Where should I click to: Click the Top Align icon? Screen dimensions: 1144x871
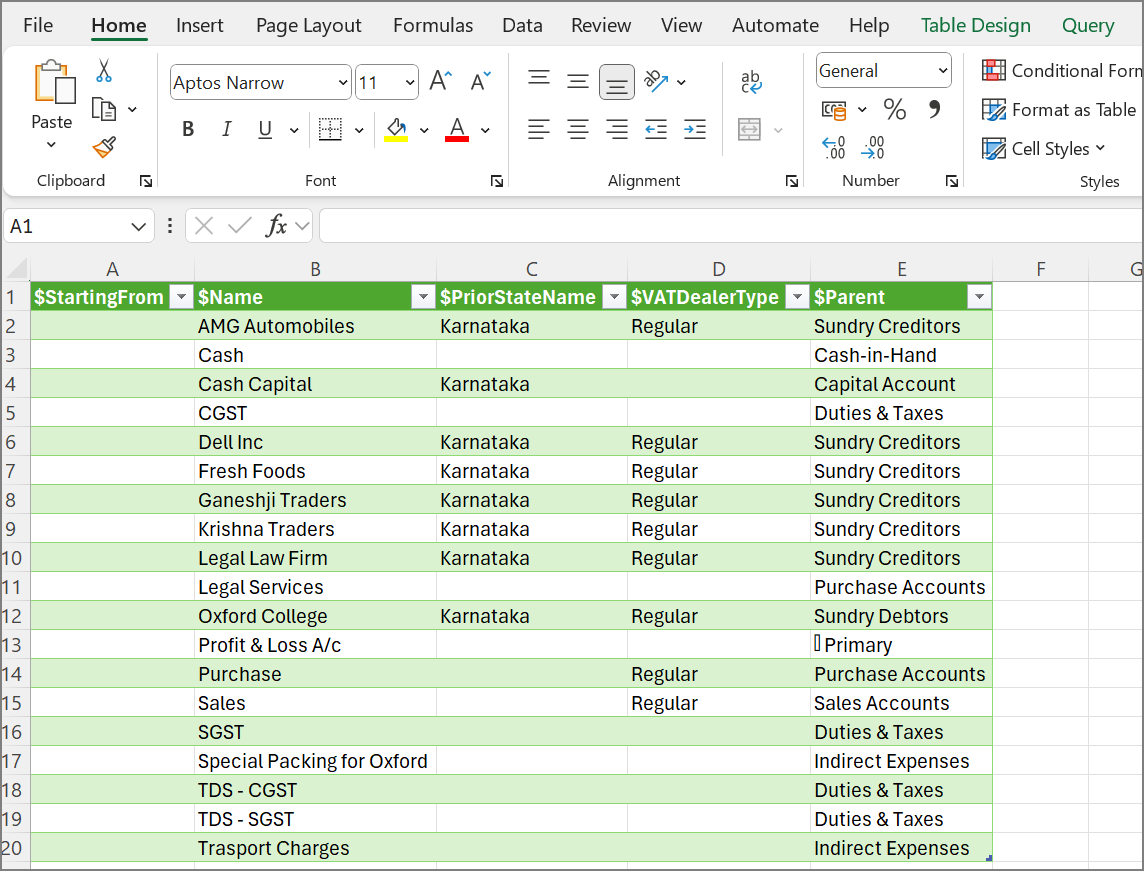point(539,80)
